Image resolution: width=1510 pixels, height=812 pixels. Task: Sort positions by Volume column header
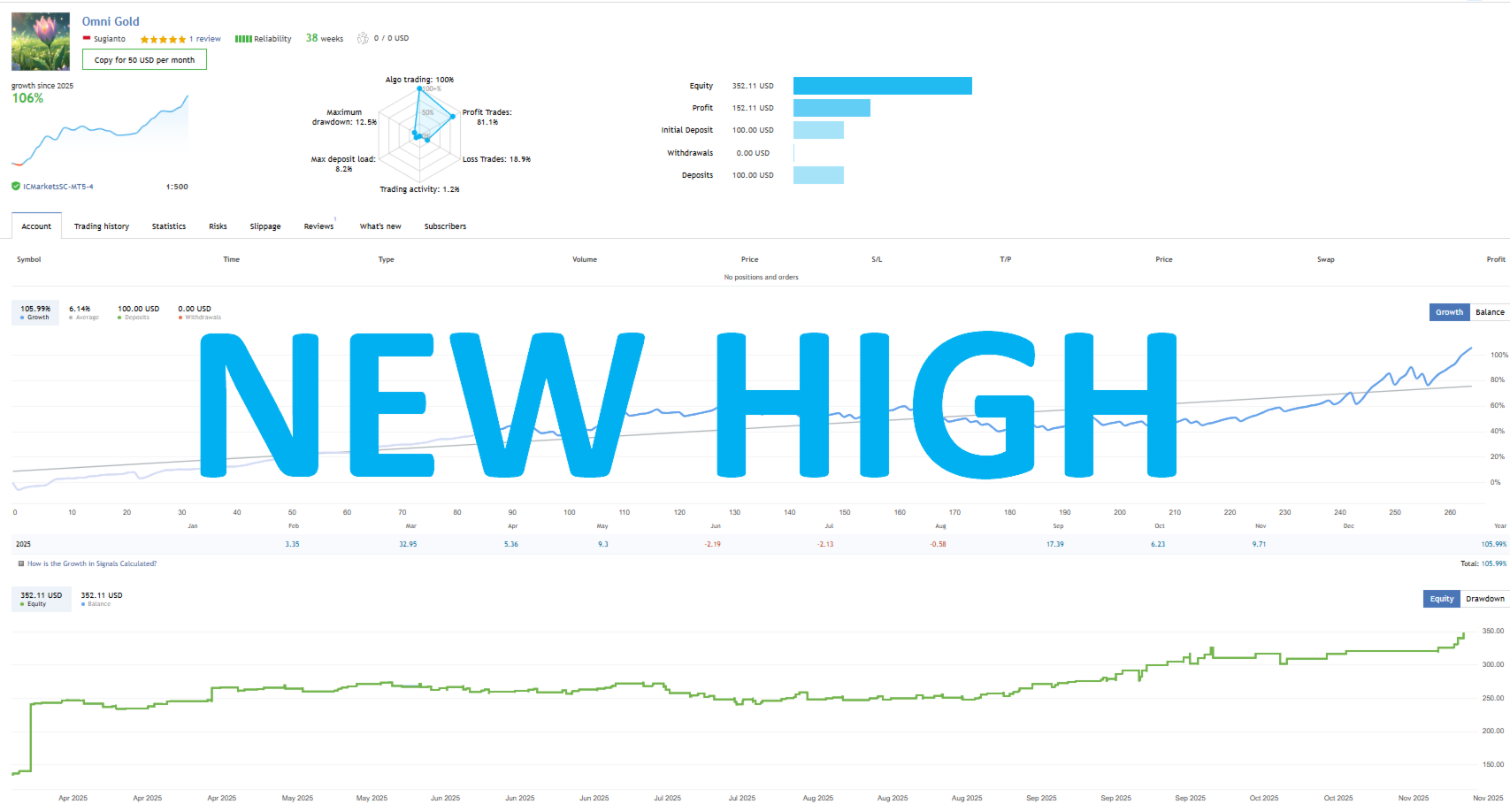(585, 259)
